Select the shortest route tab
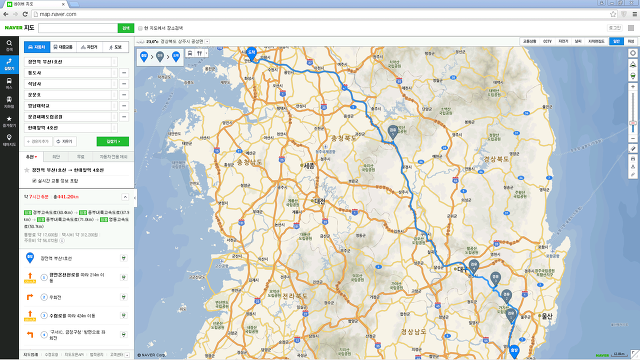This screenshot has width=640, height=360. tap(56, 157)
